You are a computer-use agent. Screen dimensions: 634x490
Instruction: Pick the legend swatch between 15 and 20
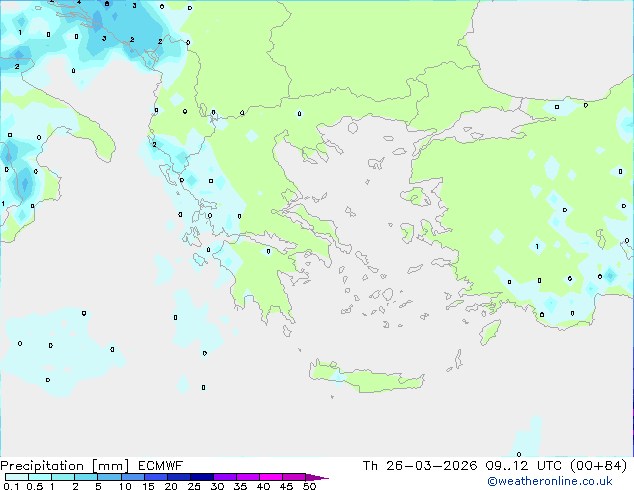tap(155, 477)
